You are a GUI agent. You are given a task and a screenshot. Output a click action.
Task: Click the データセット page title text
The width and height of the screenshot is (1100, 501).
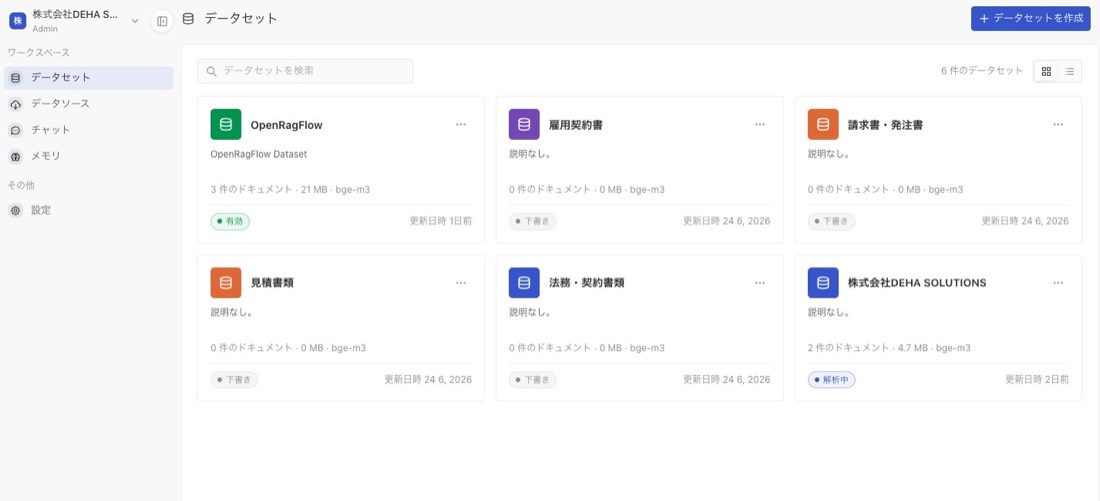241,19
